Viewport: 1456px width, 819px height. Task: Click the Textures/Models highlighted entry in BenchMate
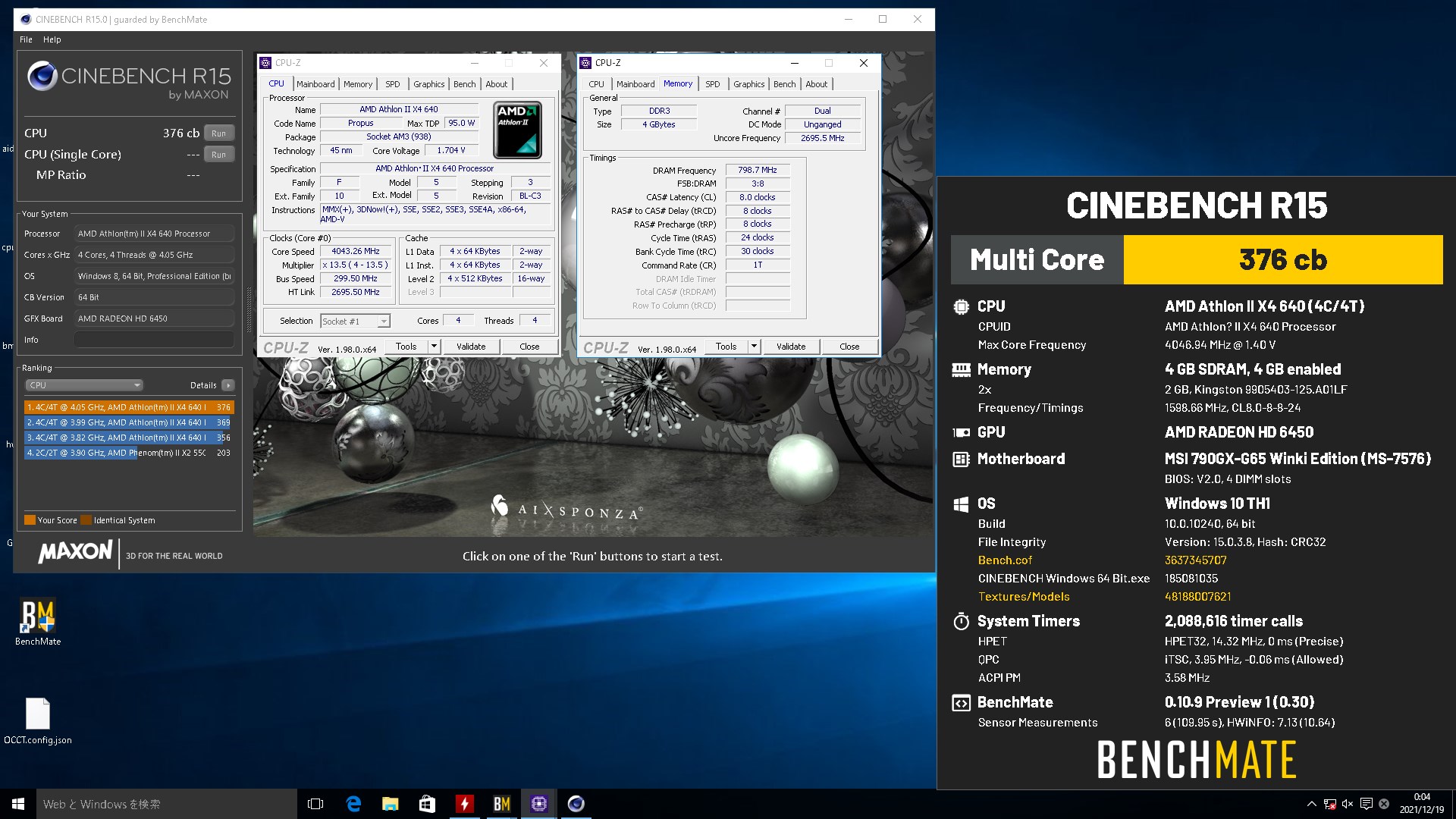1024,597
